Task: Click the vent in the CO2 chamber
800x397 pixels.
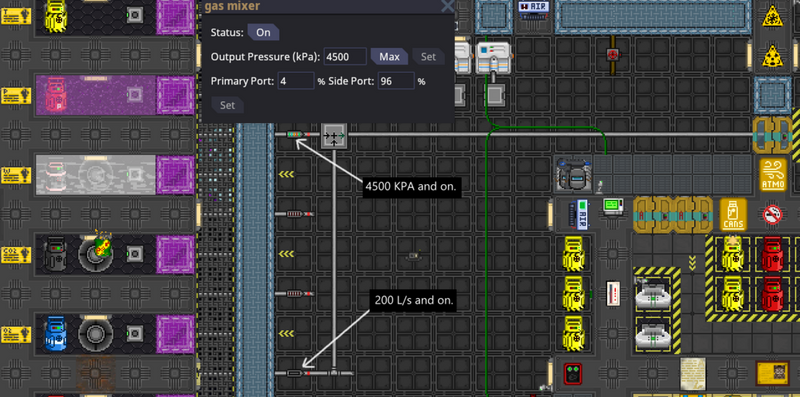Action: click(x=95, y=254)
